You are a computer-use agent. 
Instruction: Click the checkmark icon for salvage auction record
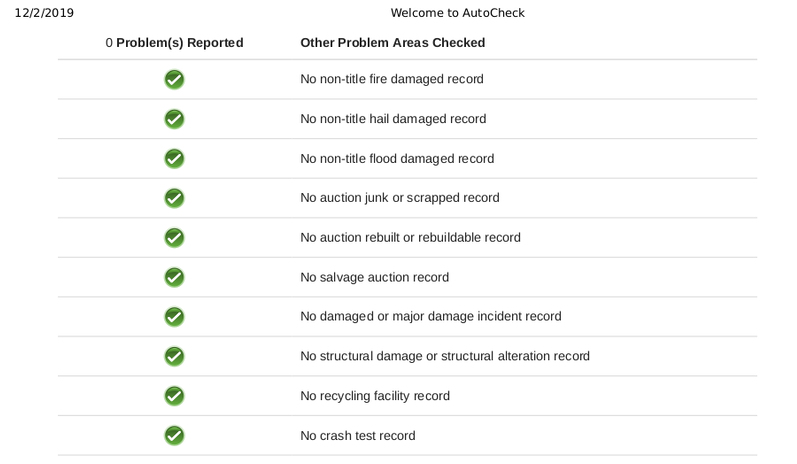174,277
